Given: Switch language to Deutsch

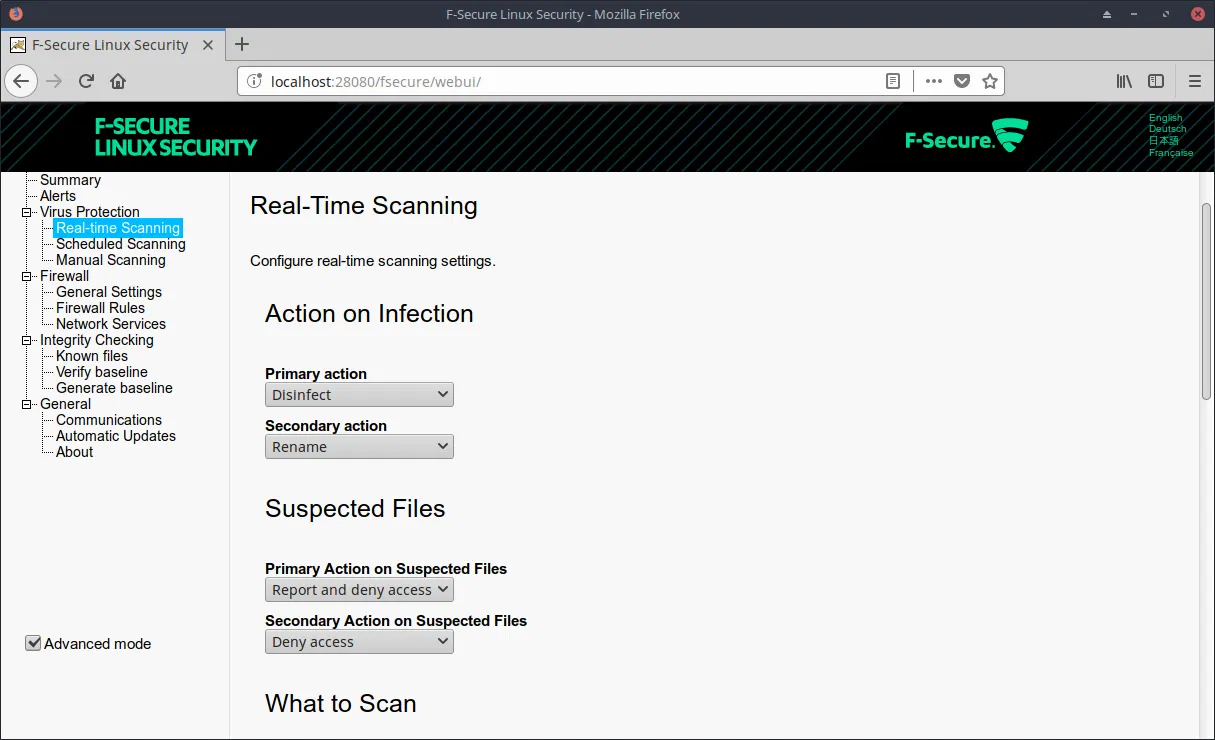Looking at the screenshot, I should coord(1167,129).
